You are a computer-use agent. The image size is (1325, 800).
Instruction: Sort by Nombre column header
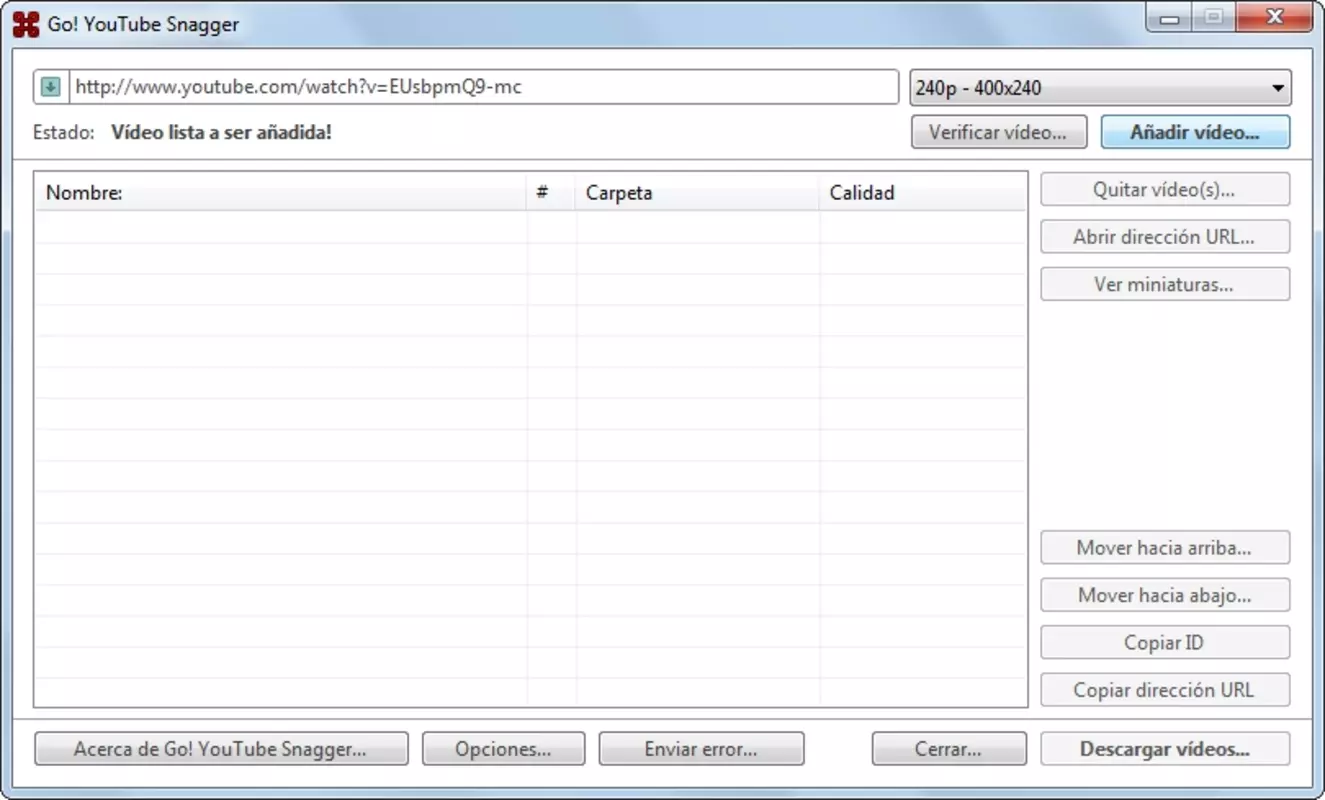pyautogui.click(x=281, y=193)
